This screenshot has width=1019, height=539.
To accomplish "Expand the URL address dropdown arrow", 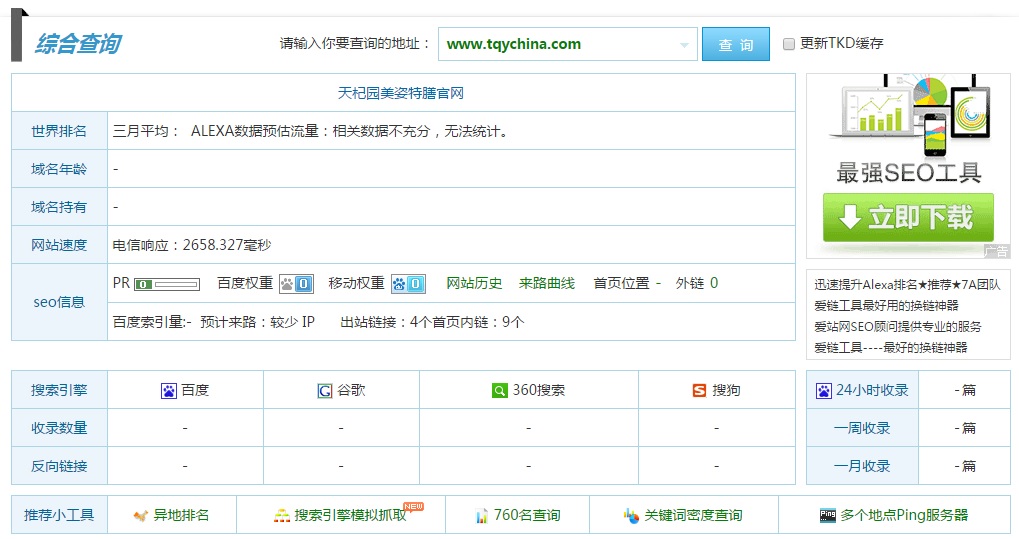I will tap(685, 45).
